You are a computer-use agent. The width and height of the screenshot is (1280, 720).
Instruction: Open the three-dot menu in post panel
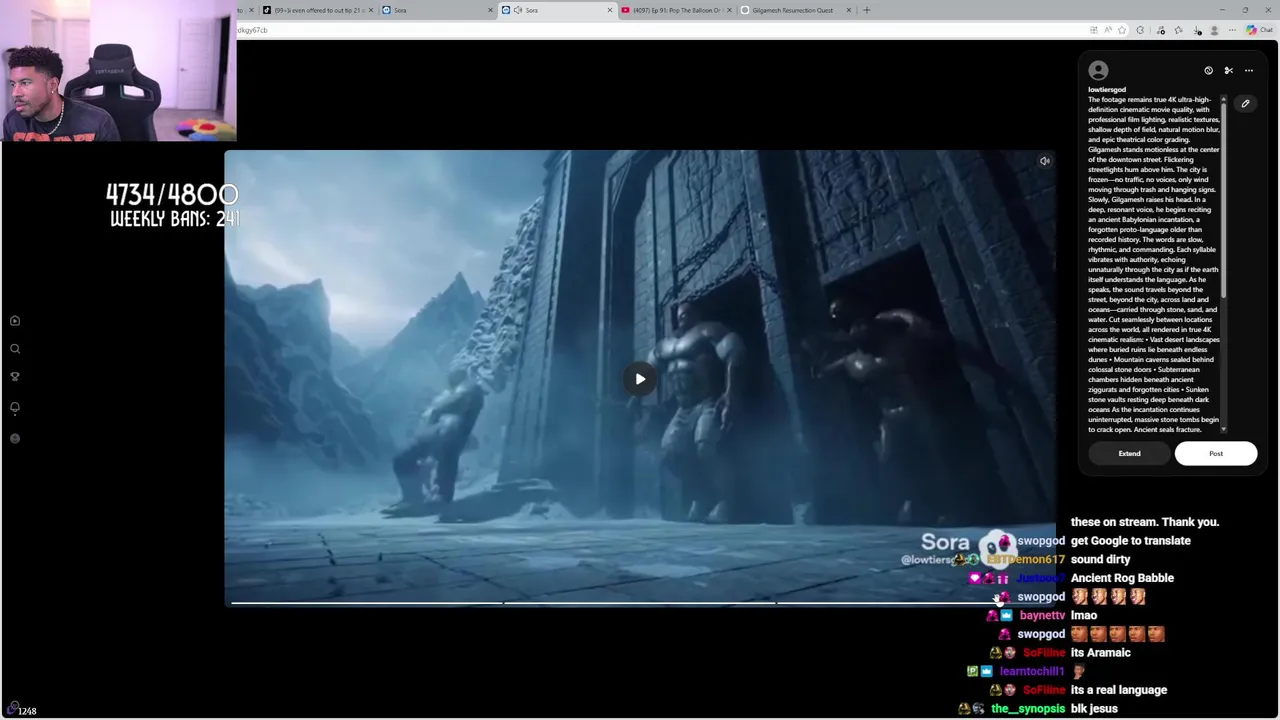[x=1248, y=70]
